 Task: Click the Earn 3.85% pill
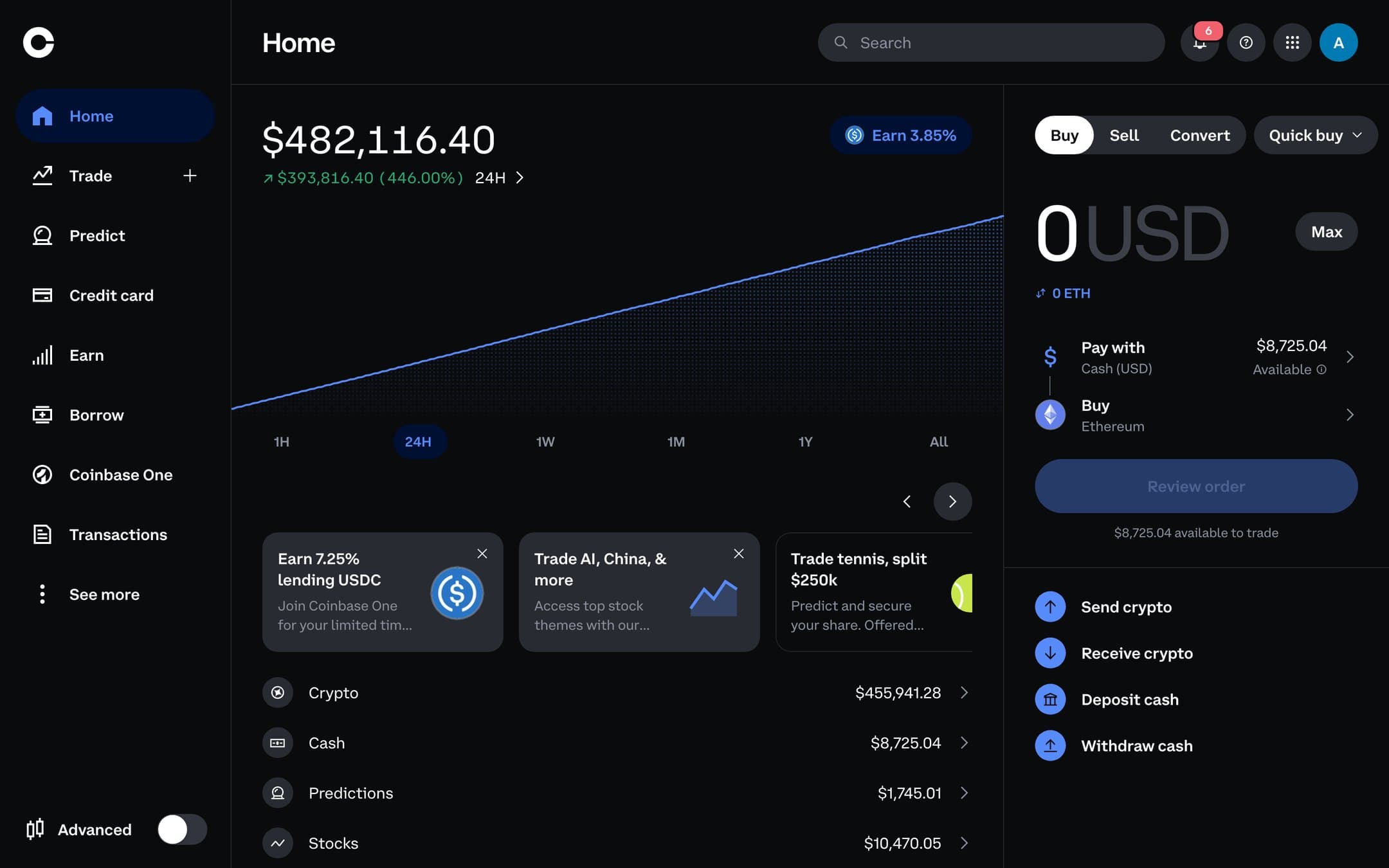point(900,135)
